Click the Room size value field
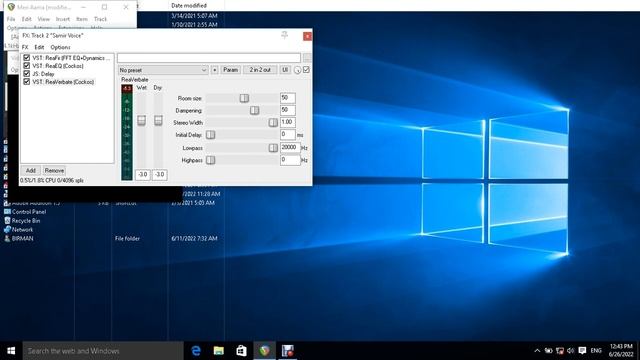 (x=288, y=98)
